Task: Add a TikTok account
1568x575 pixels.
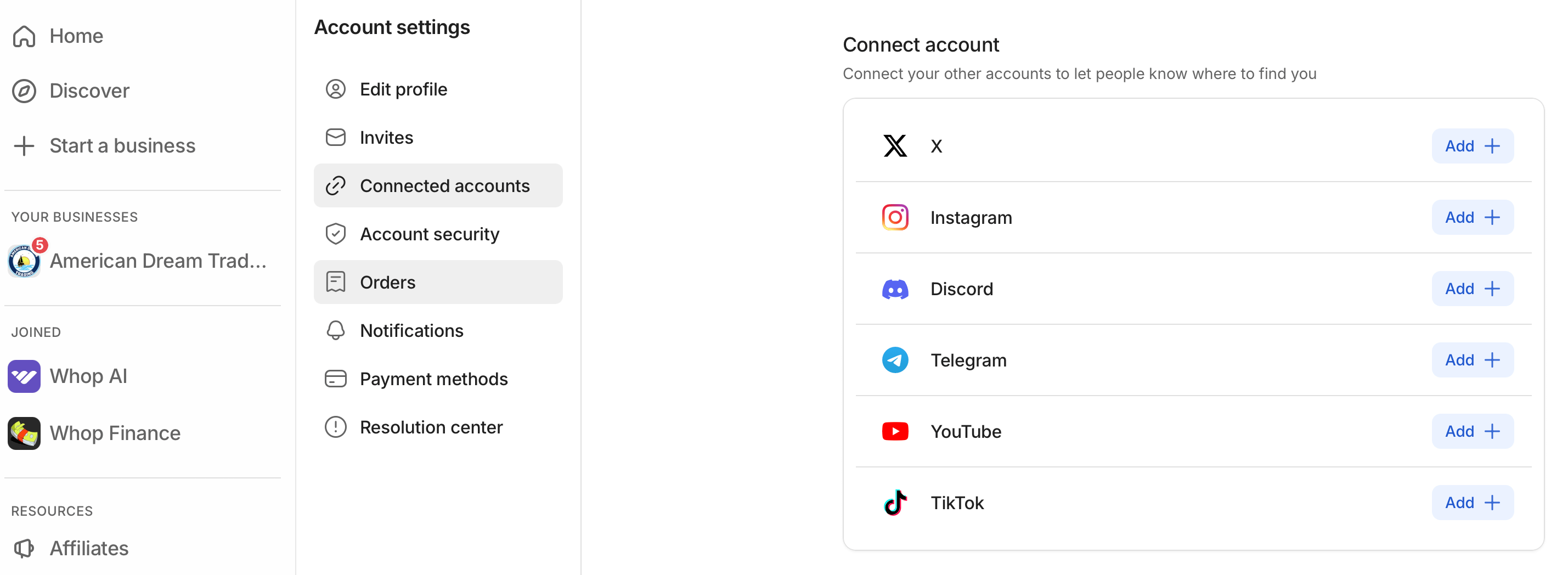Action: [1473, 503]
